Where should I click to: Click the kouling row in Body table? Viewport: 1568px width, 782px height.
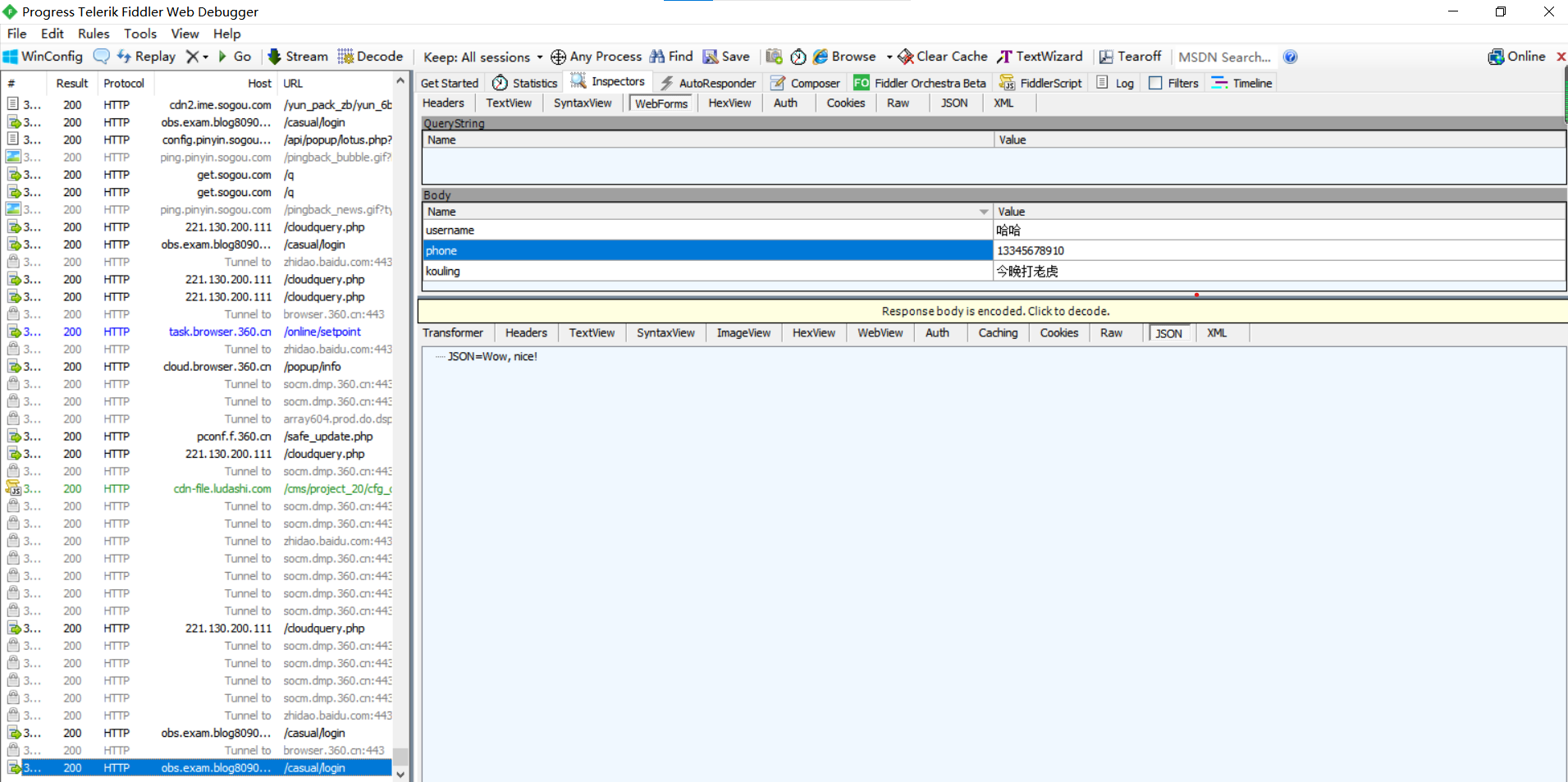click(994, 271)
